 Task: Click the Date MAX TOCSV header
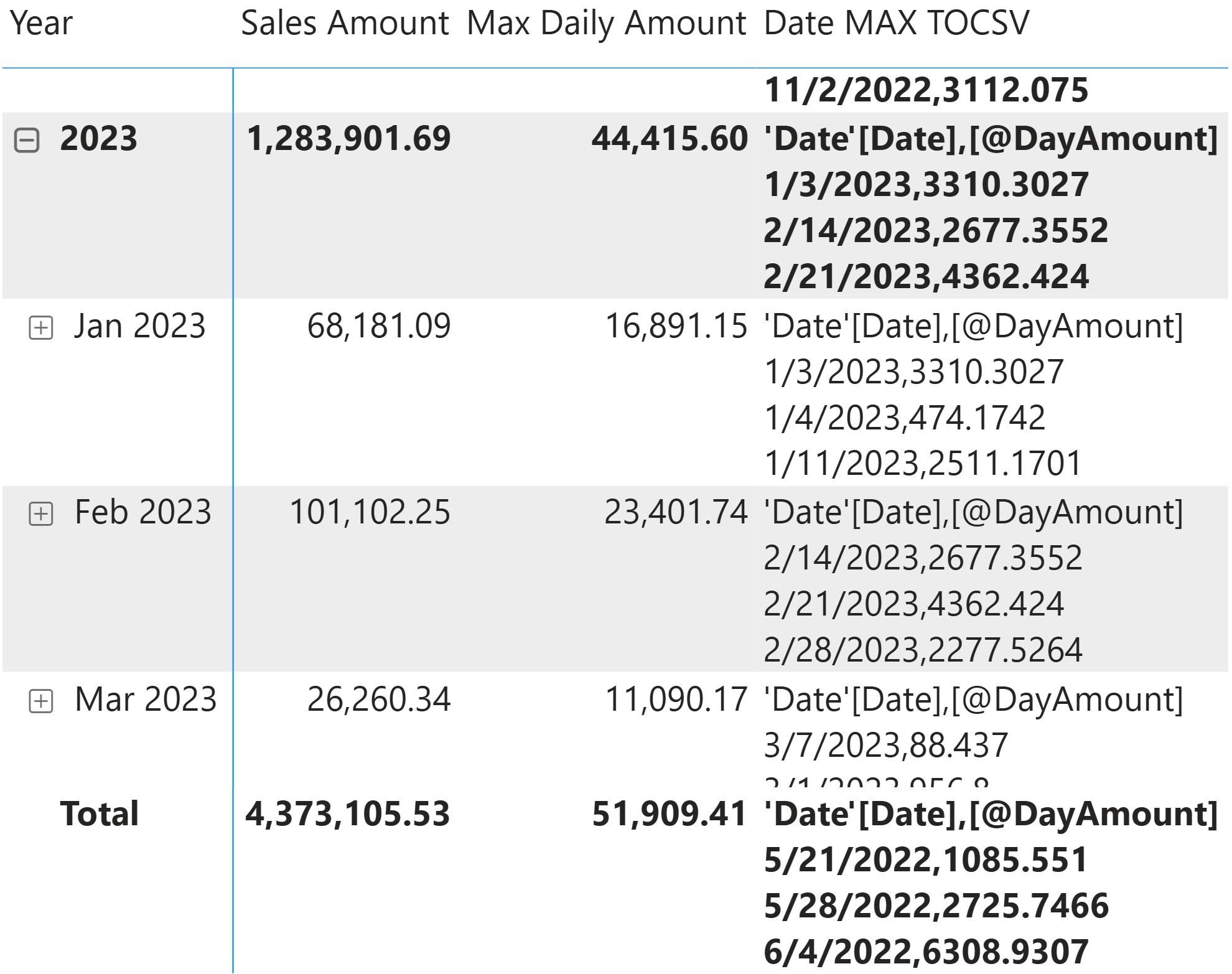coord(896,24)
